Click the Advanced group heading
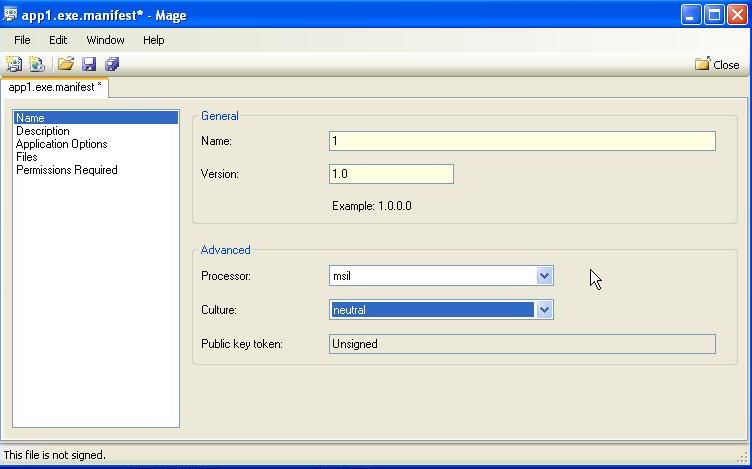752x469 pixels. (225, 250)
